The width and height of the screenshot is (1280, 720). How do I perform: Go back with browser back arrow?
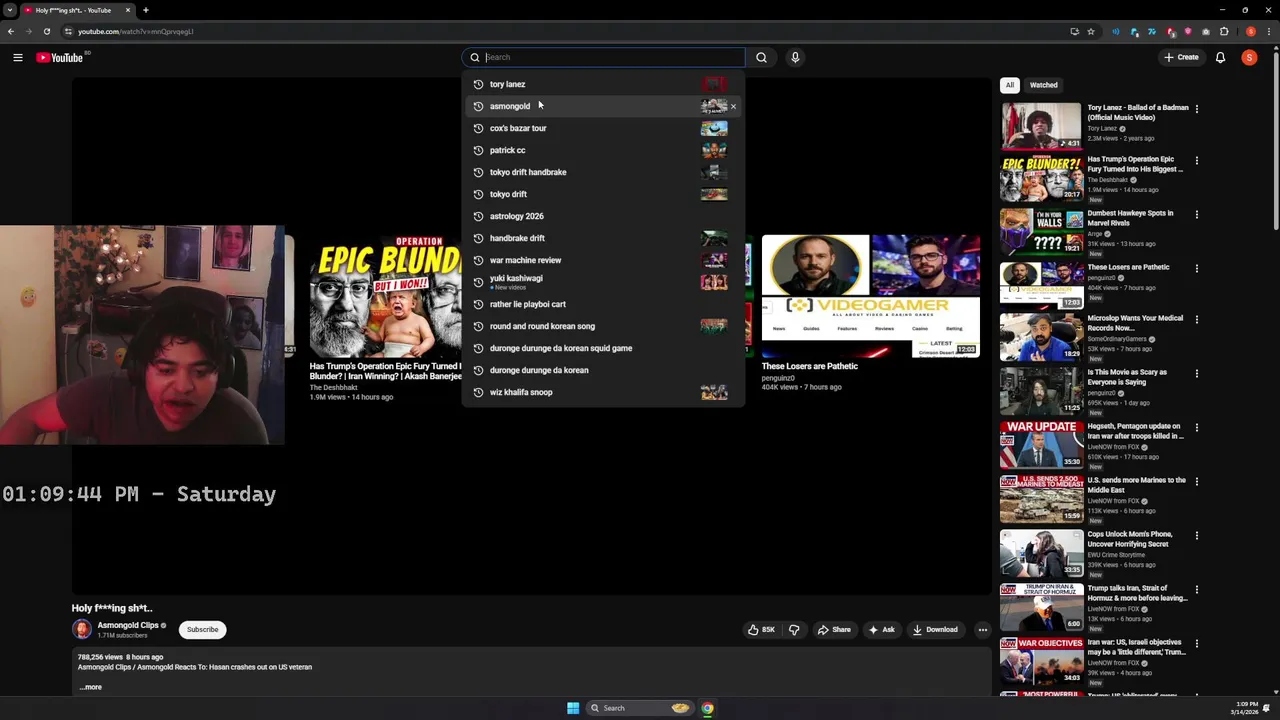(x=11, y=31)
